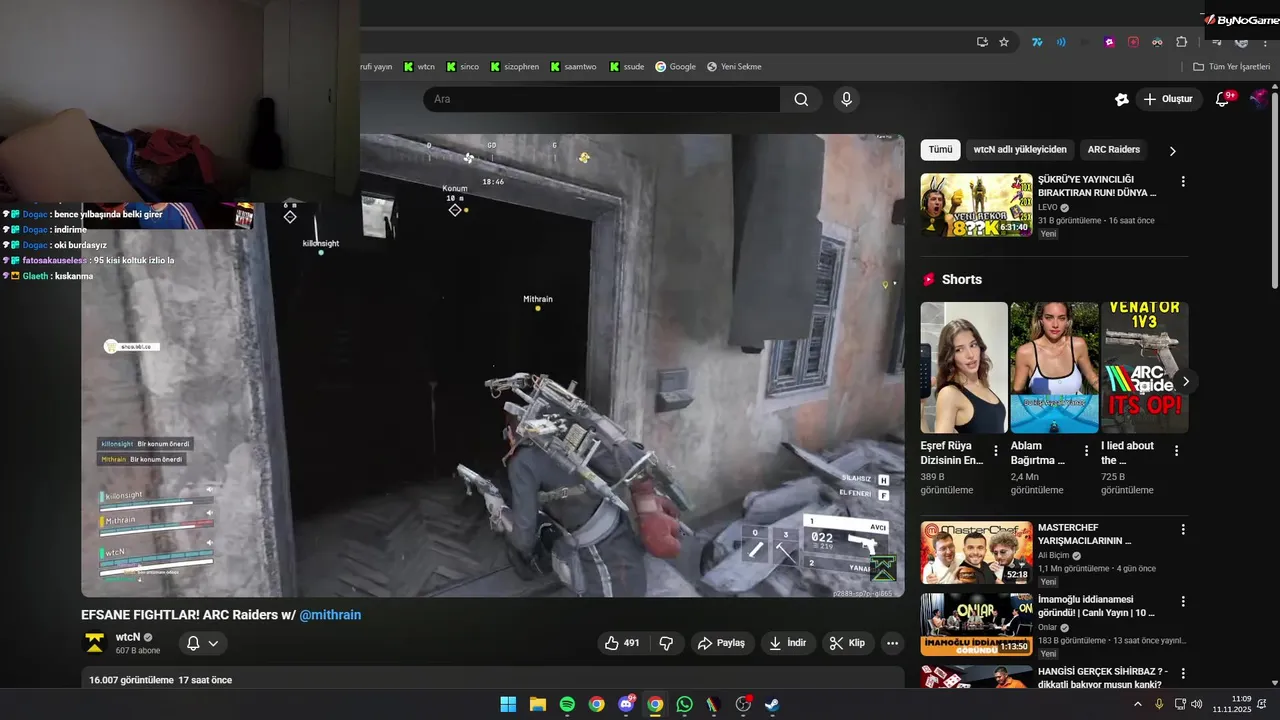
Task: Open Discord from the taskbar
Action: [x=626, y=704]
